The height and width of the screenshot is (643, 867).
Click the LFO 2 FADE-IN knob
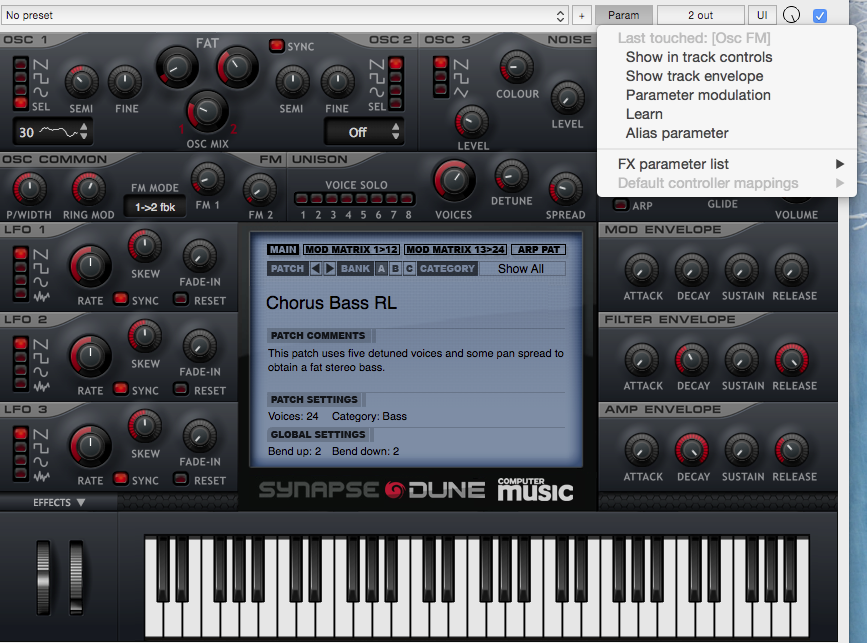199,346
